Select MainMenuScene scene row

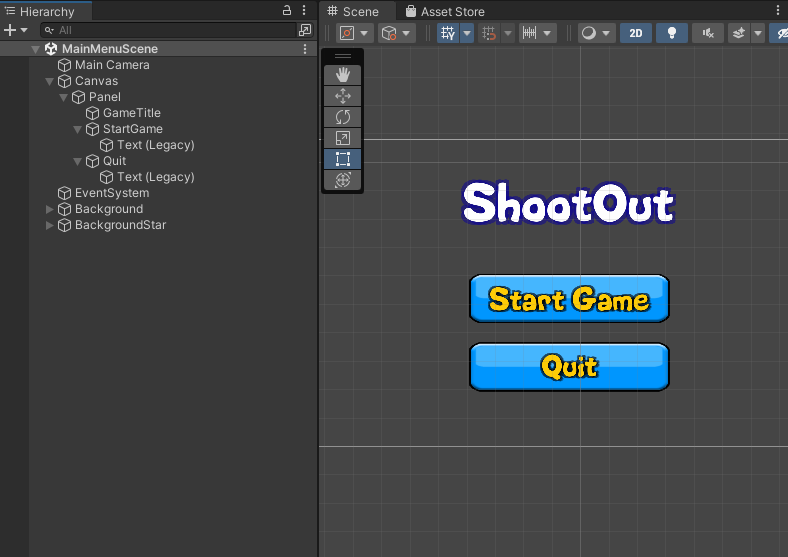pos(158,49)
